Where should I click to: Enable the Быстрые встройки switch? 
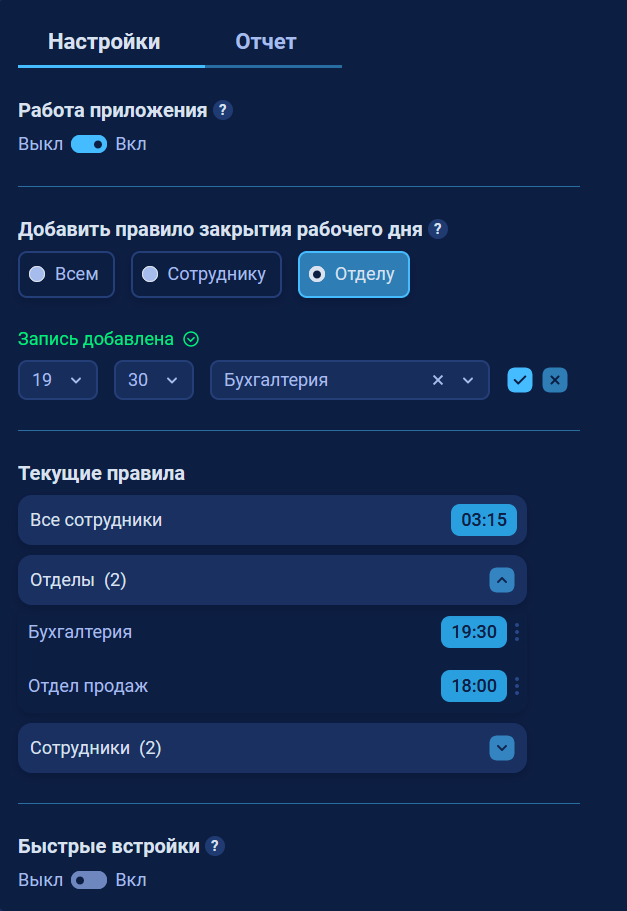pos(89,880)
